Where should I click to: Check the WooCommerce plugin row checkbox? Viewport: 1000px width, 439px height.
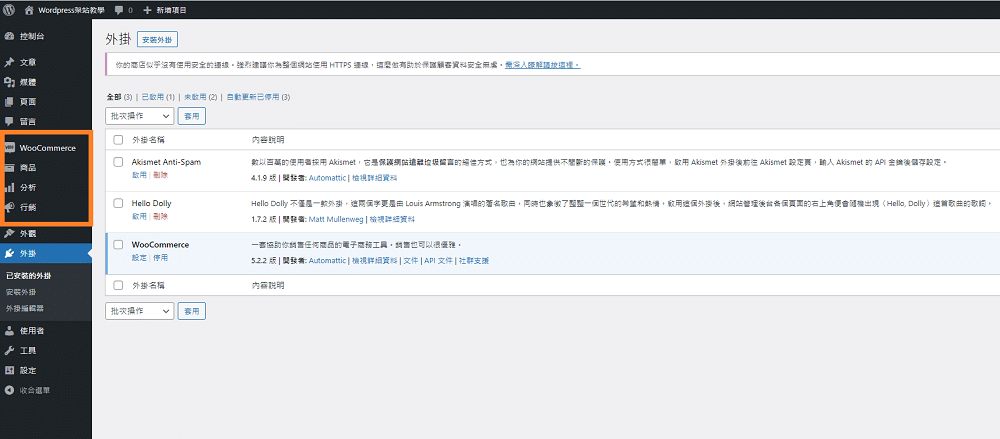point(118,244)
